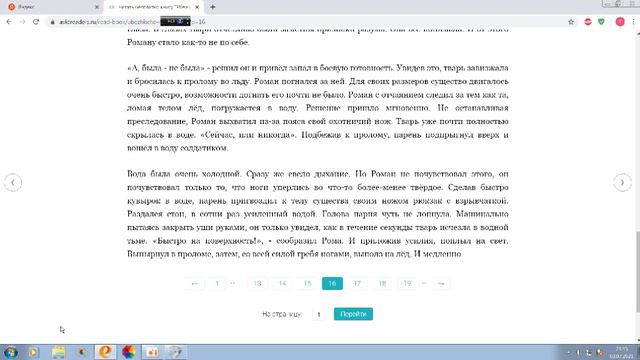The image size is (640, 360).
Task: Open the red adblock extension icon
Action: tap(588, 22)
